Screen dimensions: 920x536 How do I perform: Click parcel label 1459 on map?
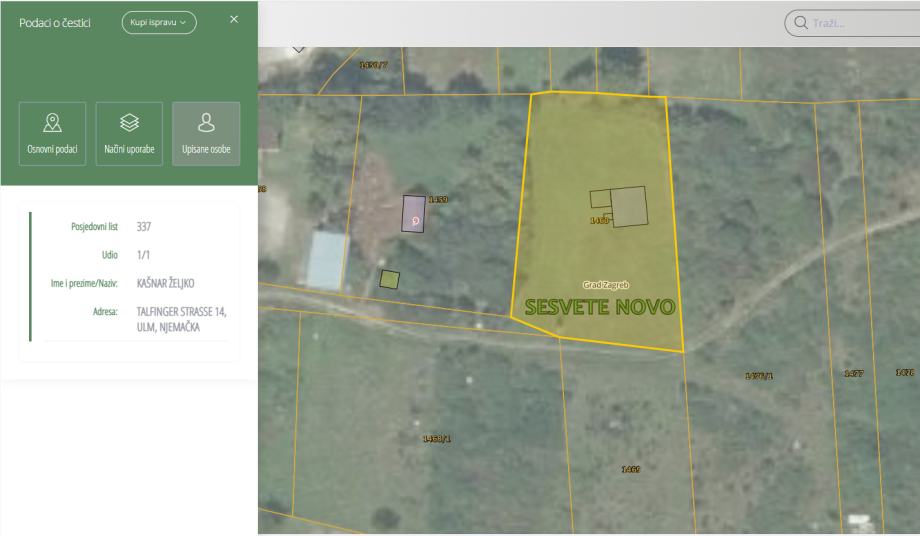438,199
